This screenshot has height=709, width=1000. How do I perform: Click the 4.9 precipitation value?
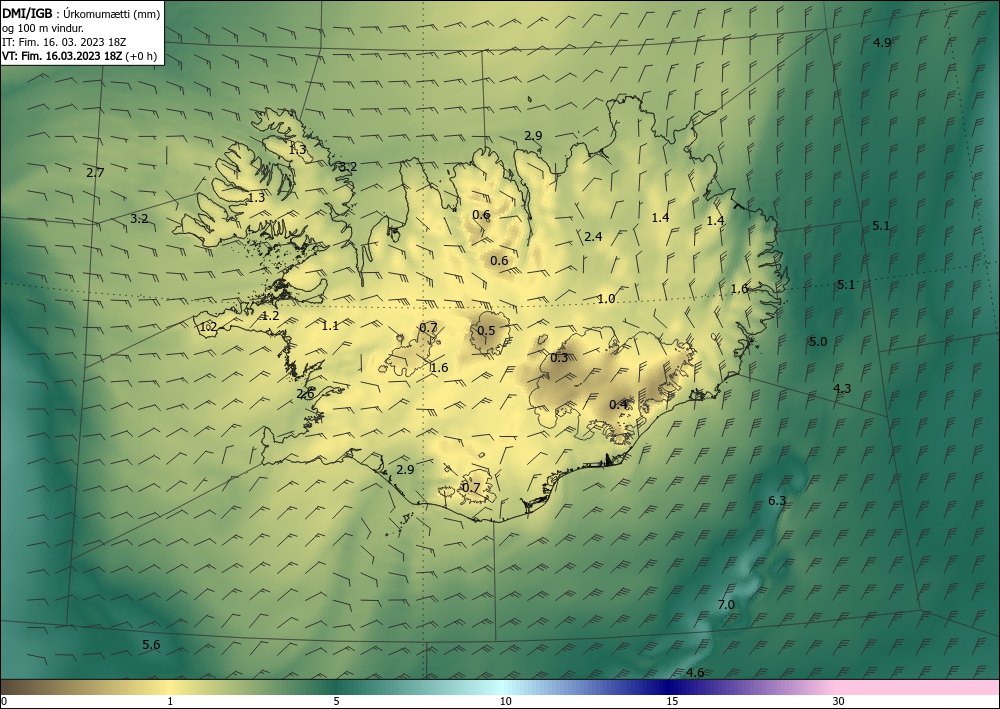[x=882, y=43]
